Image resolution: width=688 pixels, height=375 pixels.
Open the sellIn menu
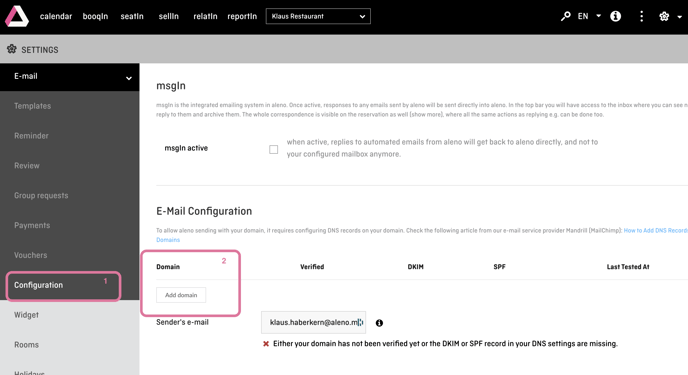click(x=168, y=16)
